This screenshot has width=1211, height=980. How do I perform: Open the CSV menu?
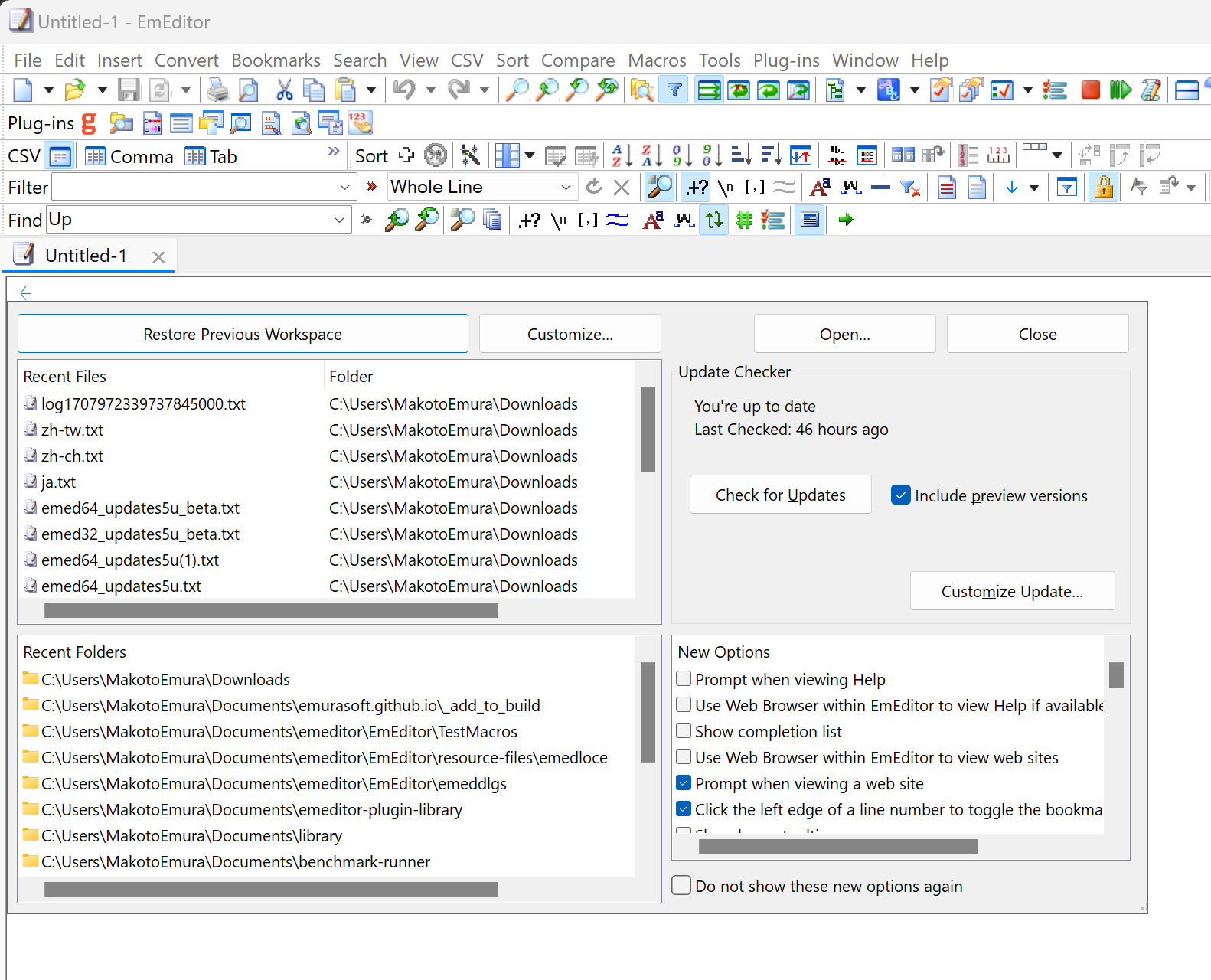click(467, 60)
